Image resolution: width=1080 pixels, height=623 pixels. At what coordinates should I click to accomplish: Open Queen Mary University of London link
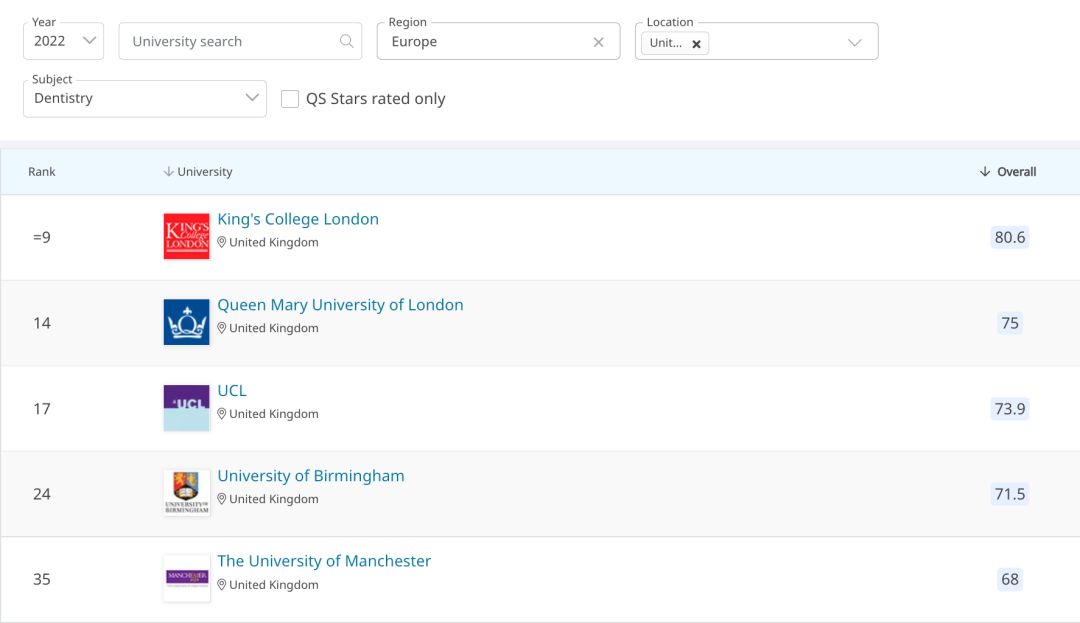pyautogui.click(x=340, y=305)
